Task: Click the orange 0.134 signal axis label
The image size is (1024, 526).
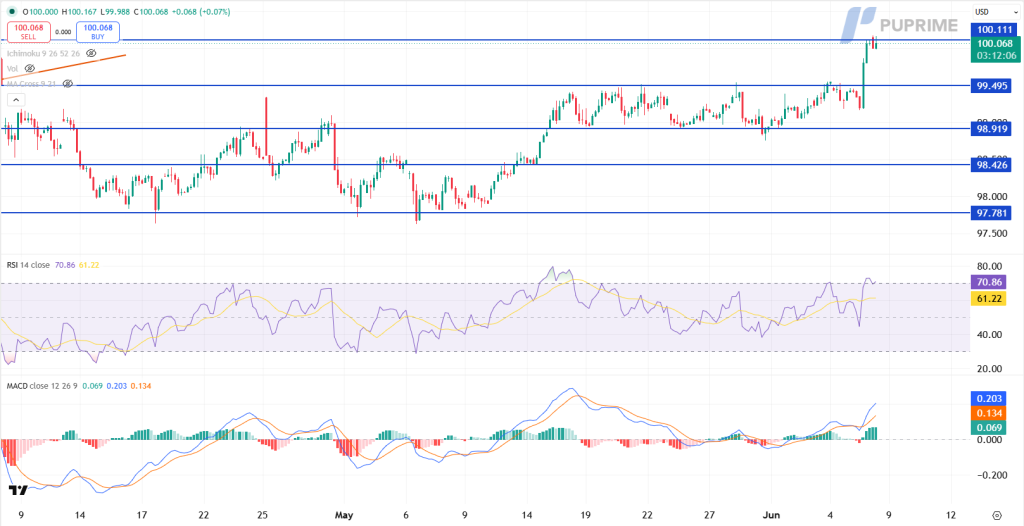Action: [991, 412]
